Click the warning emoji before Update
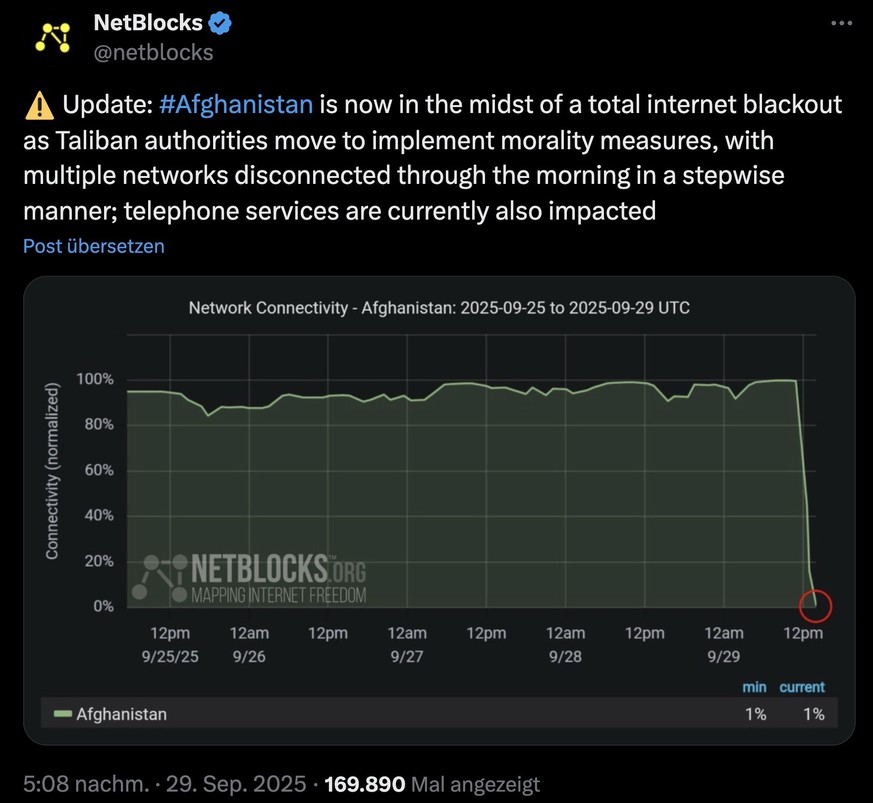This screenshot has height=803, width=873. (38, 105)
